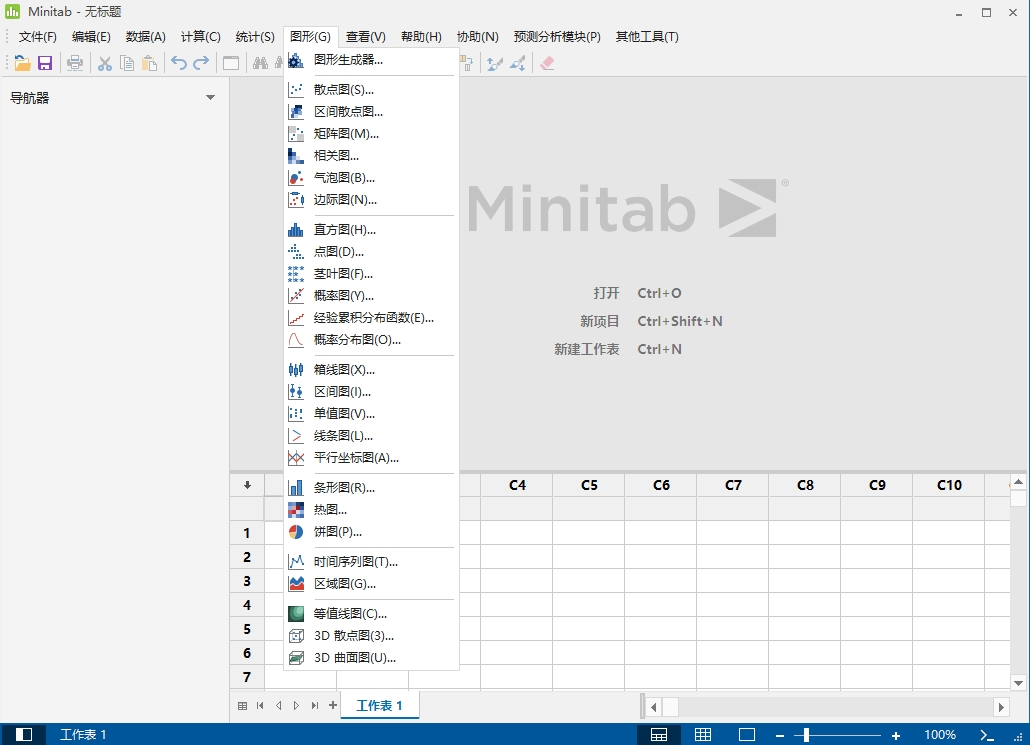The width and height of the screenshot is (1030, 745).
Task: Select 概率分布图(O)... menu entry
Action: coord(371,340)
